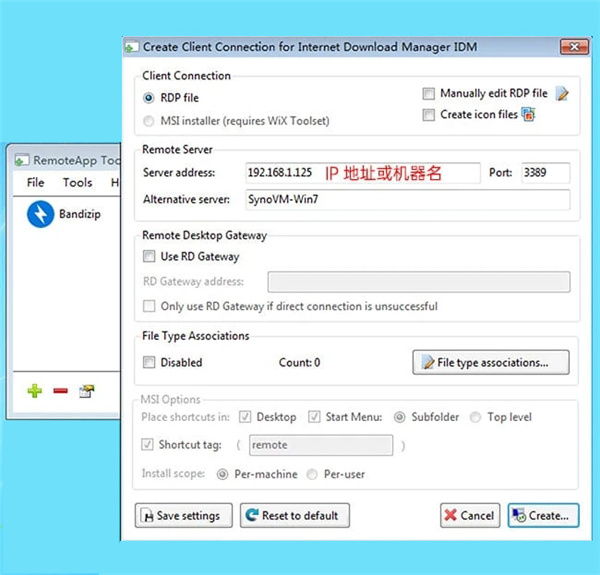The width and height of the screenshot is (600, 575).
Task: Select the Bandizip app in RemoteApp Tool list
Action: pos(64,214)
